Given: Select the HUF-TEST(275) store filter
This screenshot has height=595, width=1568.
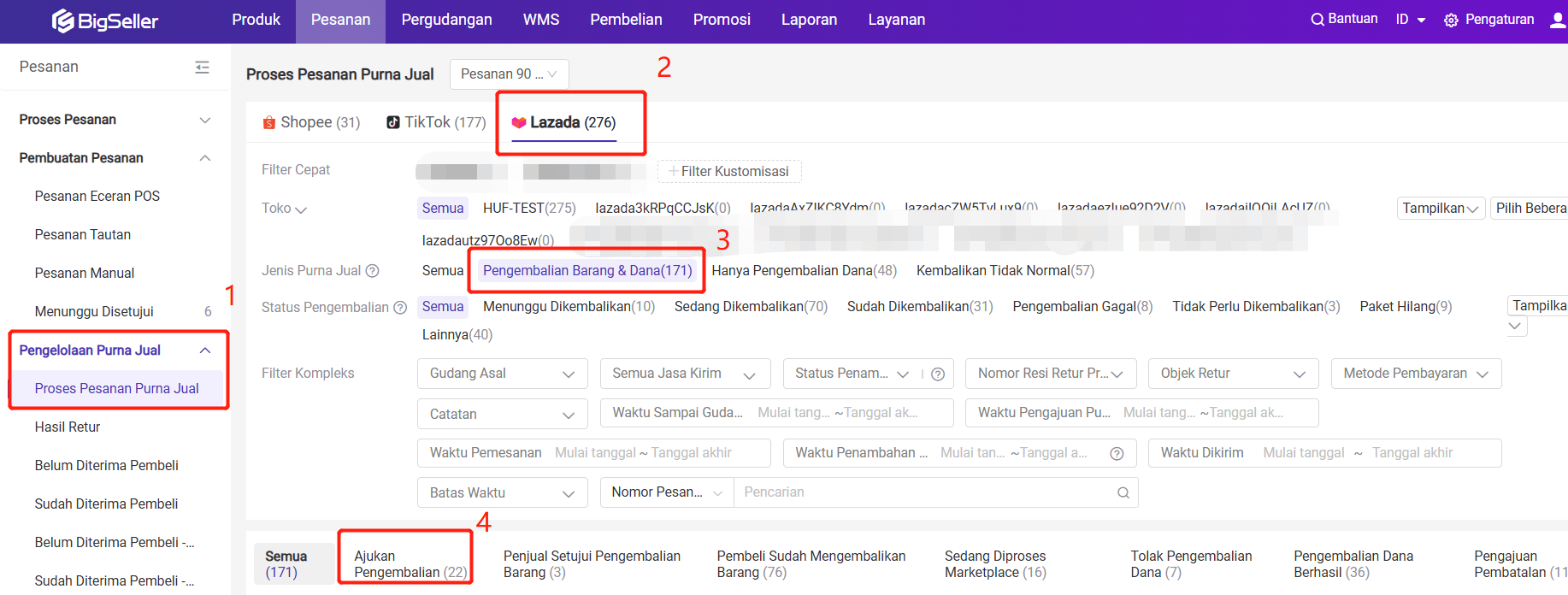Looking at the screenshot, I should tap(529, 209).
